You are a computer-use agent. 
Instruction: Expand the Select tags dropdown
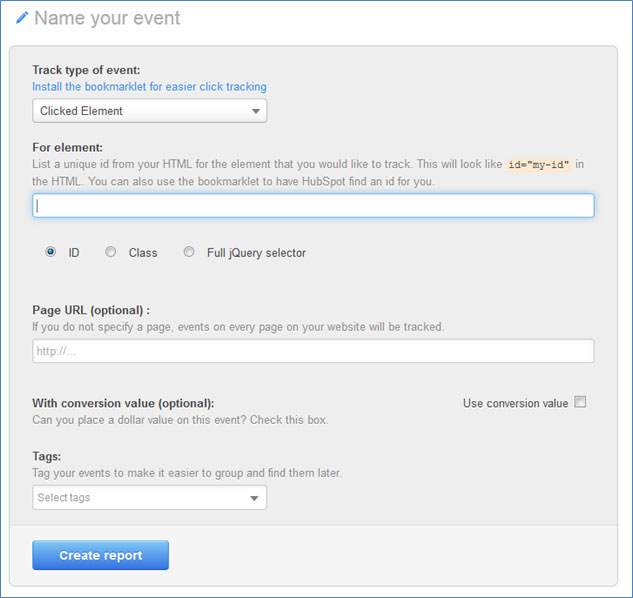point(149,497)
